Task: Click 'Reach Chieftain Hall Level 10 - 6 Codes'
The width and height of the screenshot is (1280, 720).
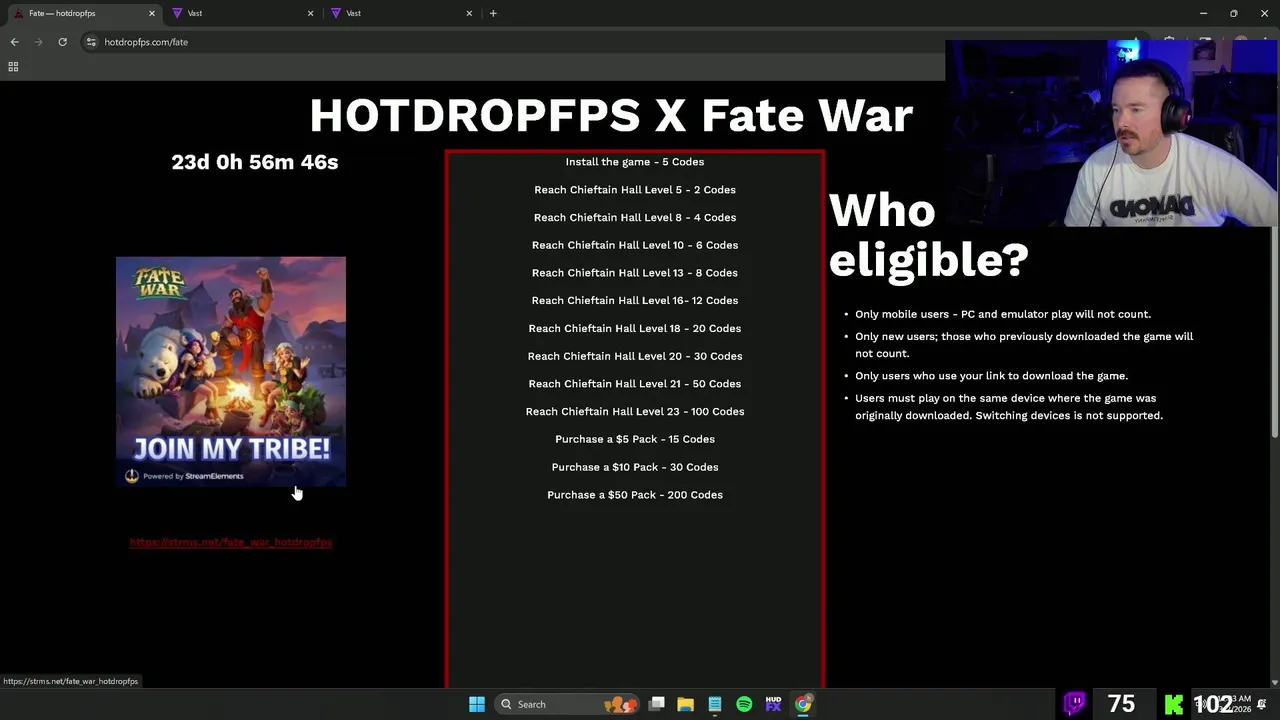Action: [x=635, y=245]
